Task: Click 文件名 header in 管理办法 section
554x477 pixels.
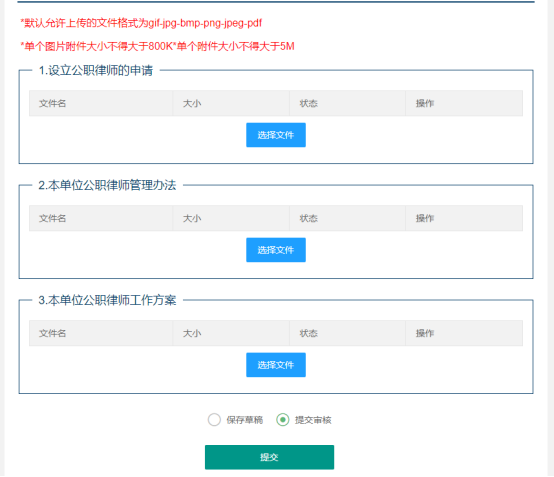Action: point(52,218)
